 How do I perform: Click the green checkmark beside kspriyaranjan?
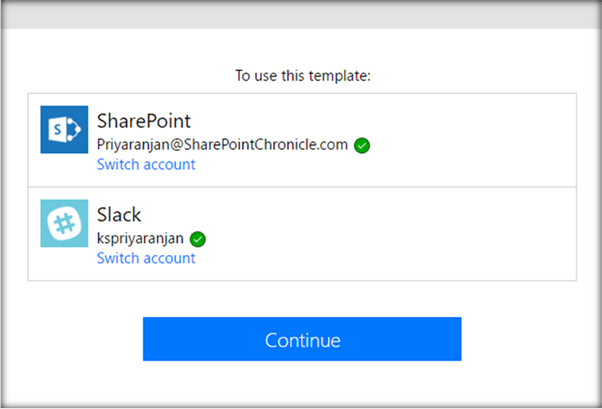[198, 239]
